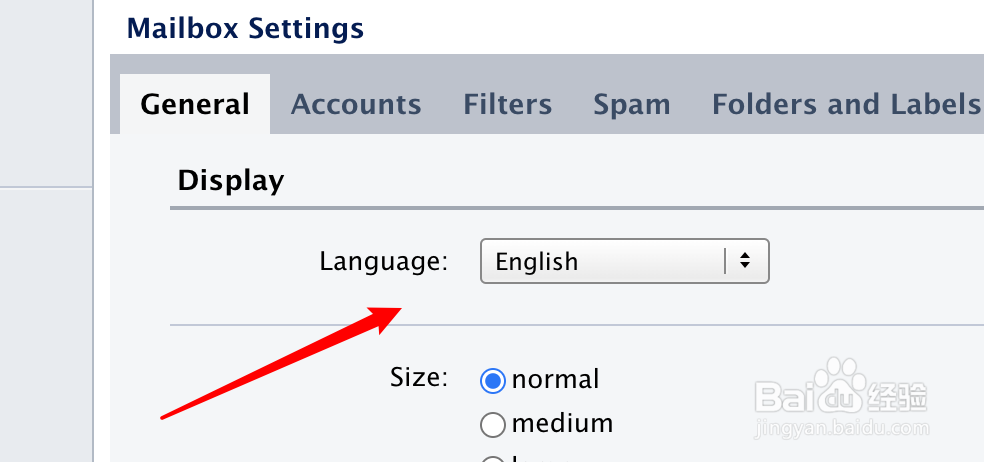
Task: Click the Display section heading
Action: click(231, 181)
